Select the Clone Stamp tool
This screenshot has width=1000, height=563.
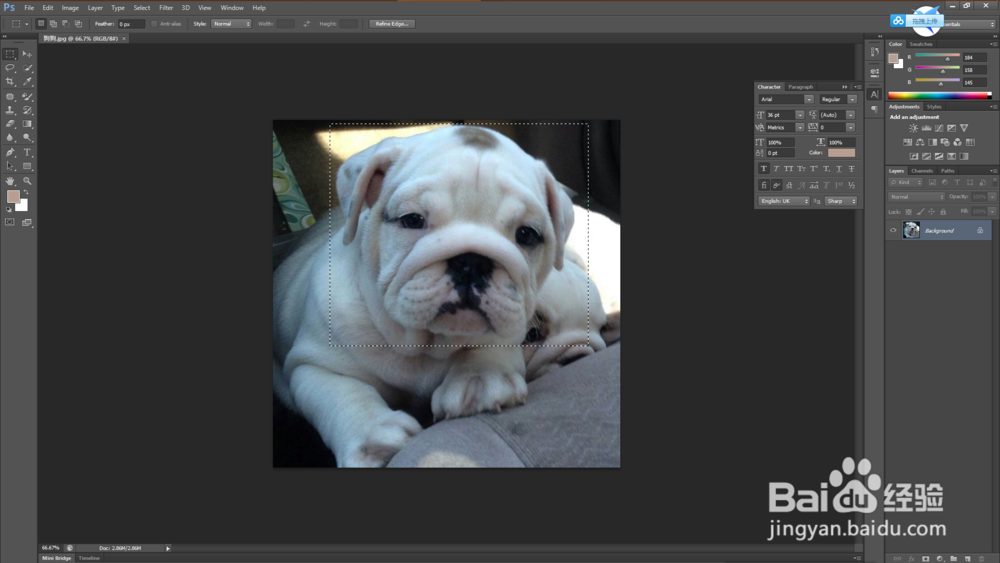[10, 110]
